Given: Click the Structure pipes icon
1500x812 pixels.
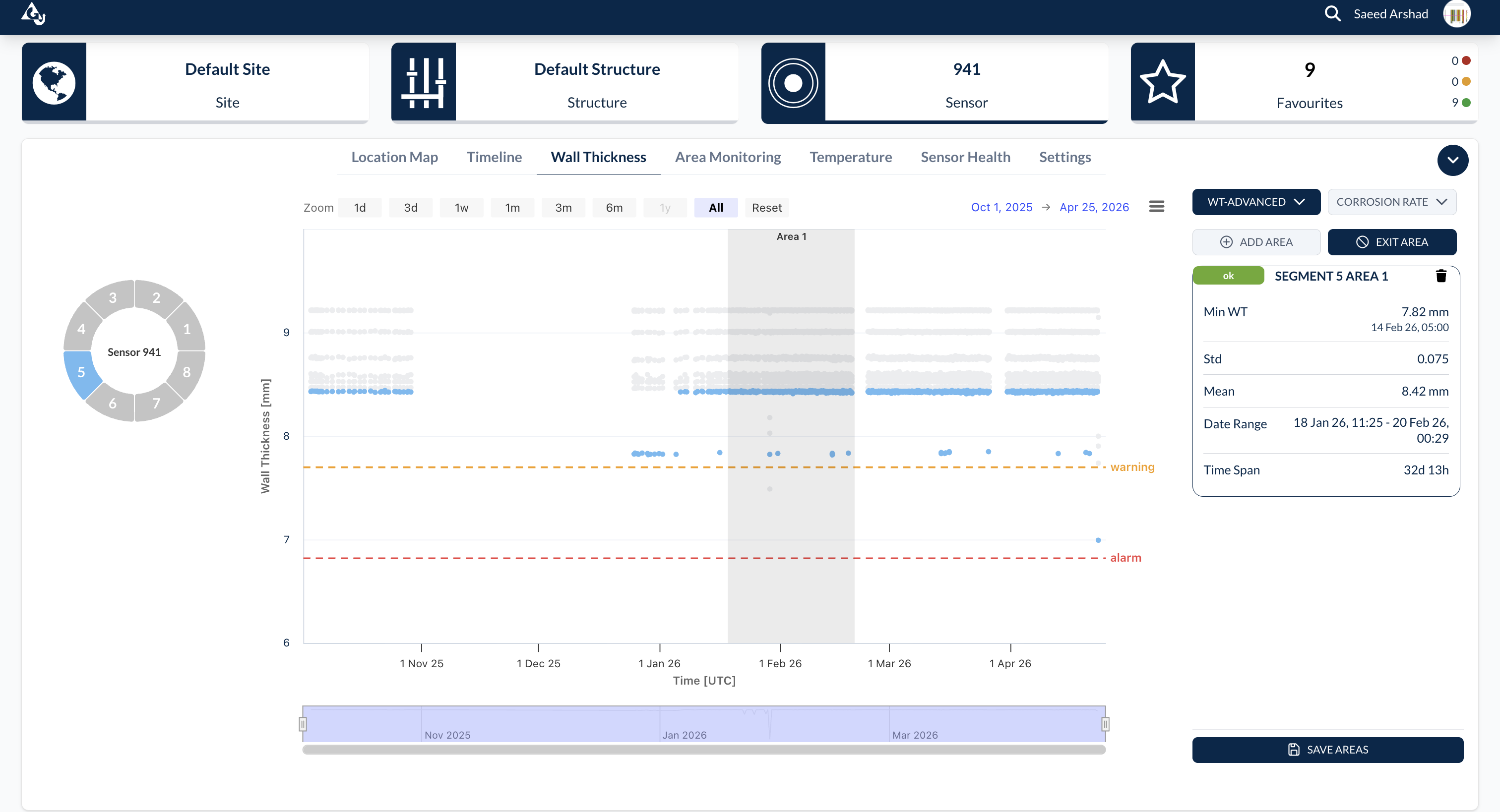Looking at the screenshot, I should (x=423, y=82).
